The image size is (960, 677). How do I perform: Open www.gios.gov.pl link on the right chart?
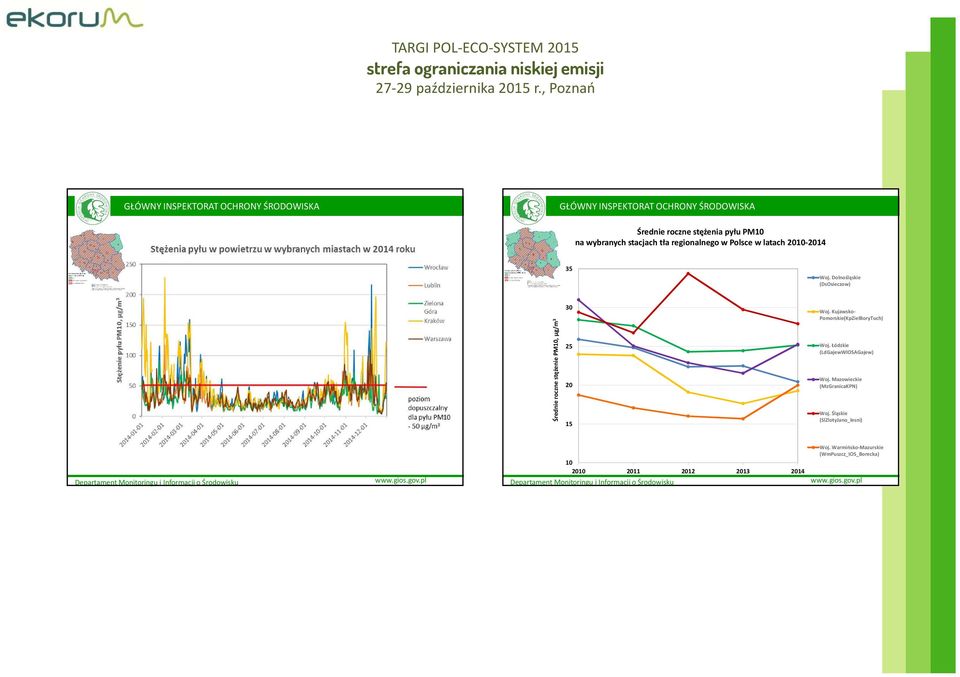click(x=836, y=481)
